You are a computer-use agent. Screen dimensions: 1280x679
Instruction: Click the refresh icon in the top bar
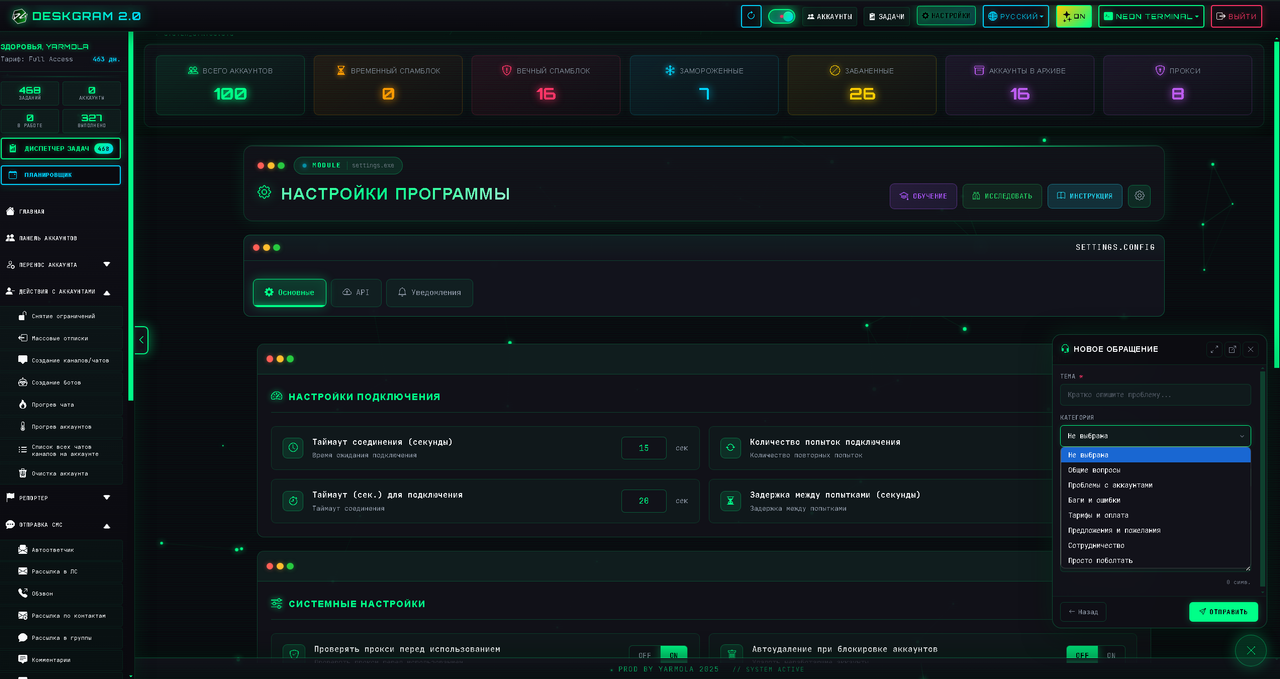point(751,16)
